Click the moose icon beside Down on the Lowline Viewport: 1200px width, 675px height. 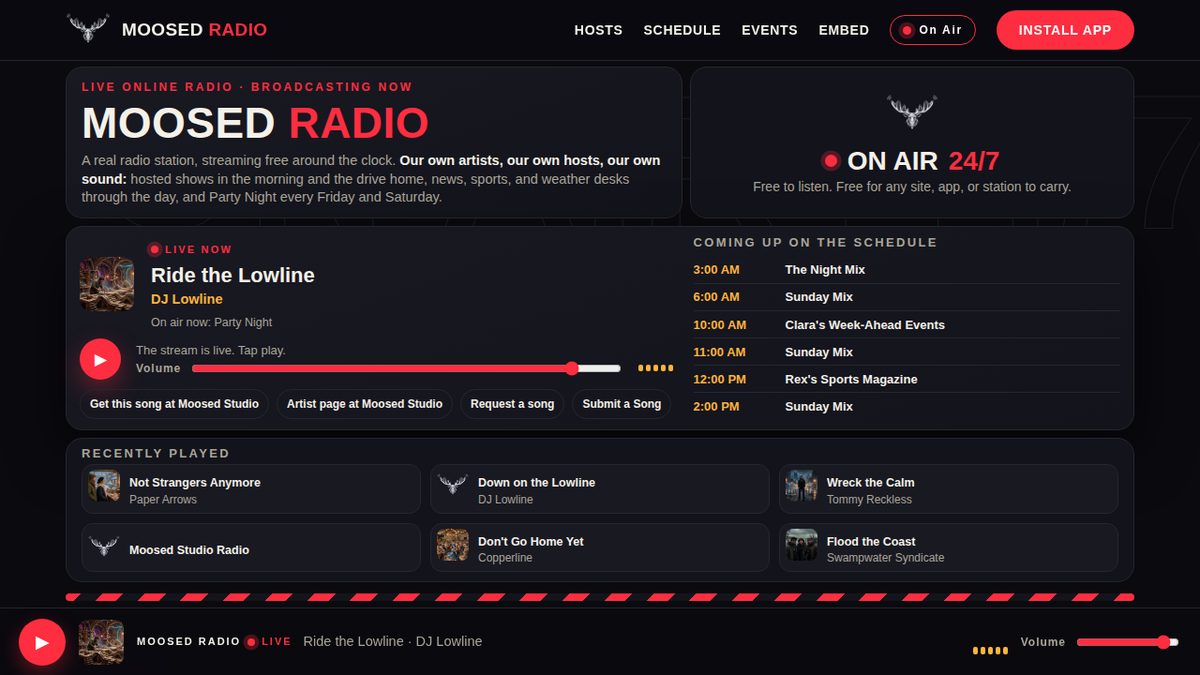click(x=453, y=487)
